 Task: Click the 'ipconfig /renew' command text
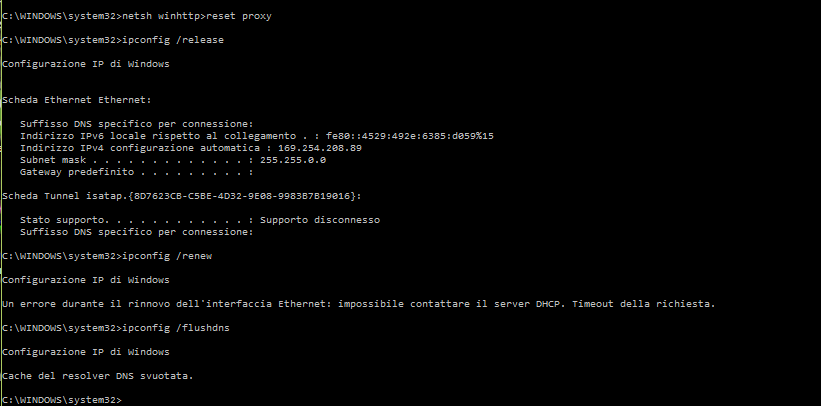coord(167,256)
